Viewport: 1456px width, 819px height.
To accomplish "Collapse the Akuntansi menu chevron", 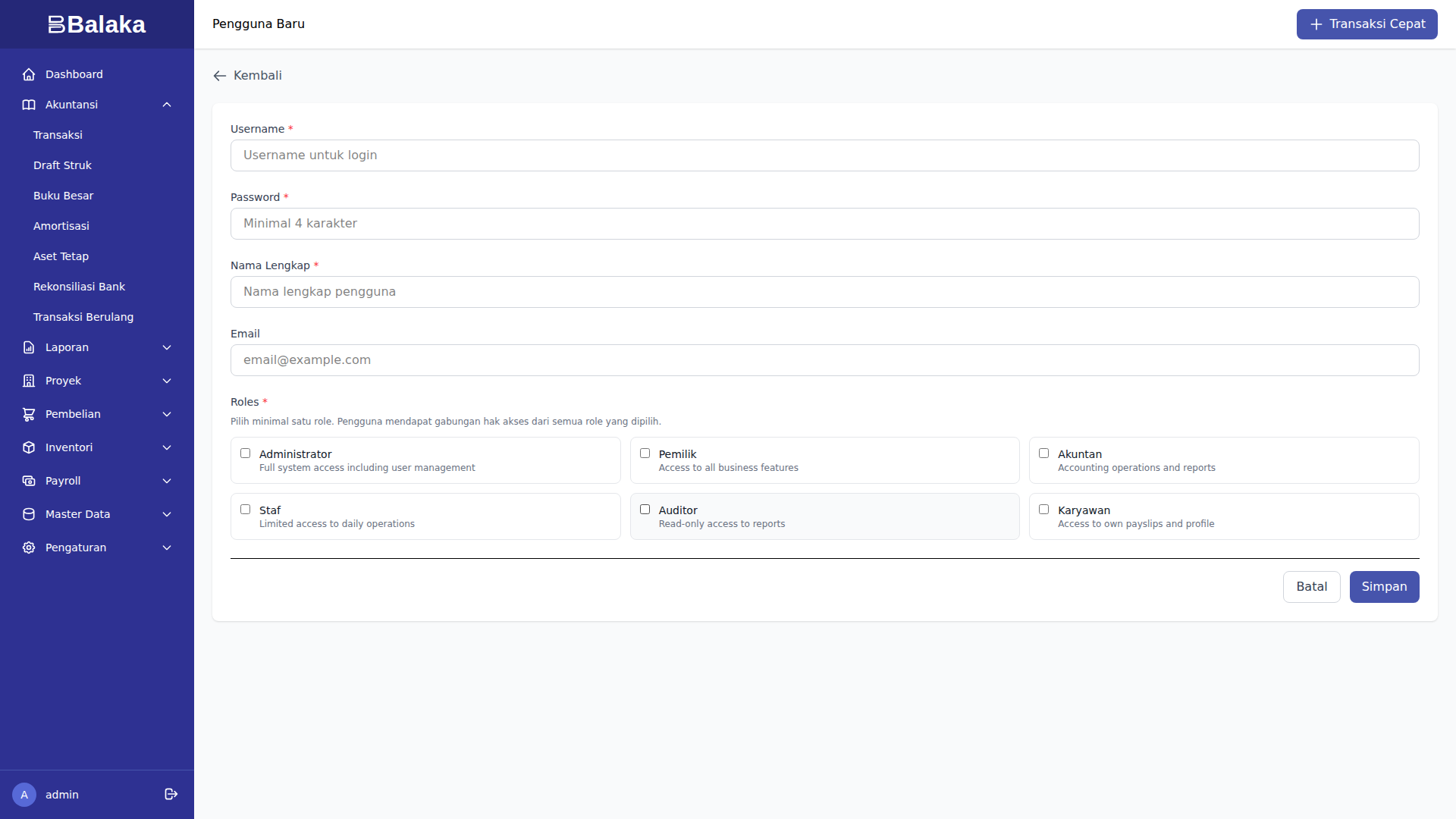I will (x=167, y=105).
